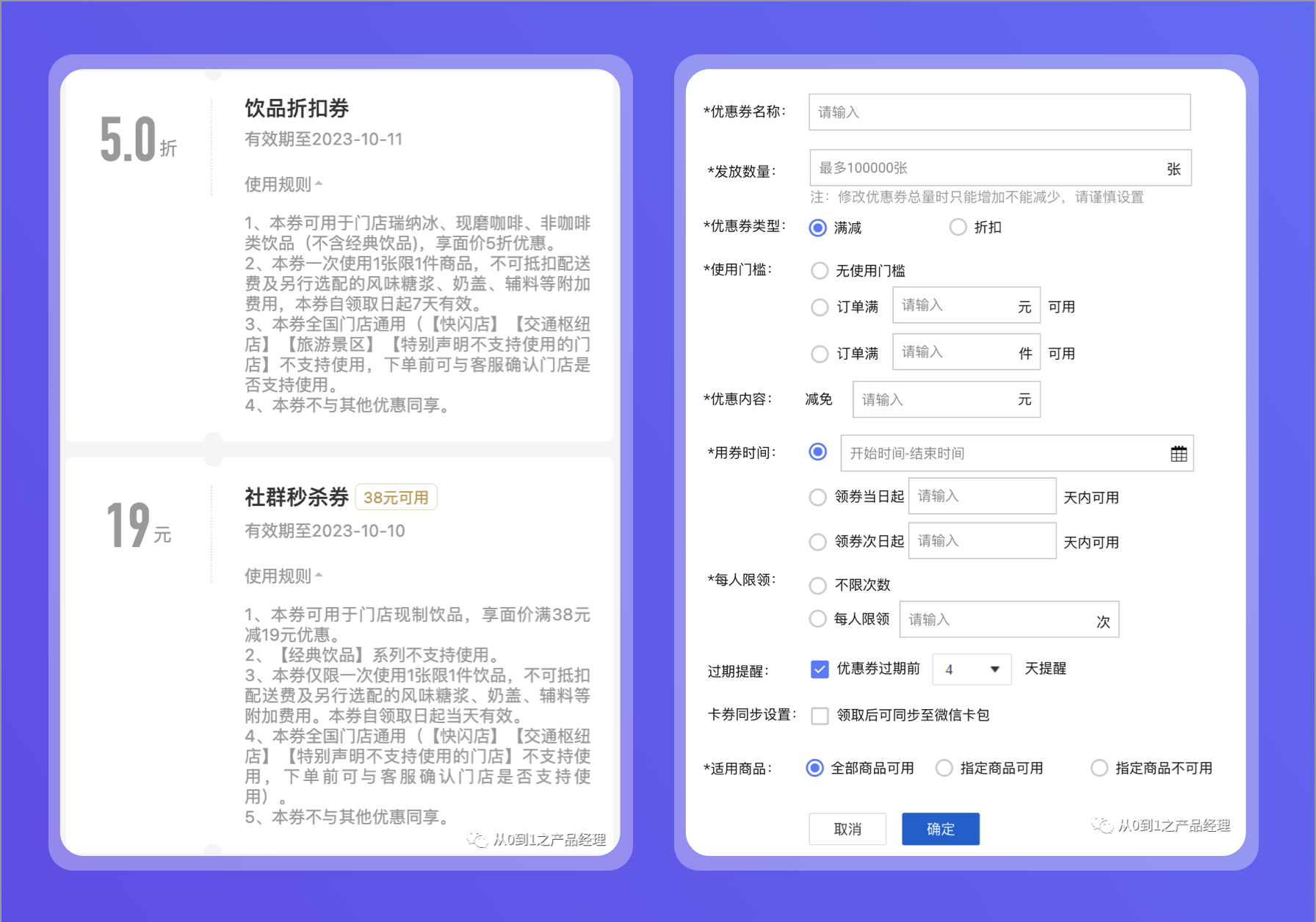Click the 饮品折扣券 coupon title

tap(297, 109)
